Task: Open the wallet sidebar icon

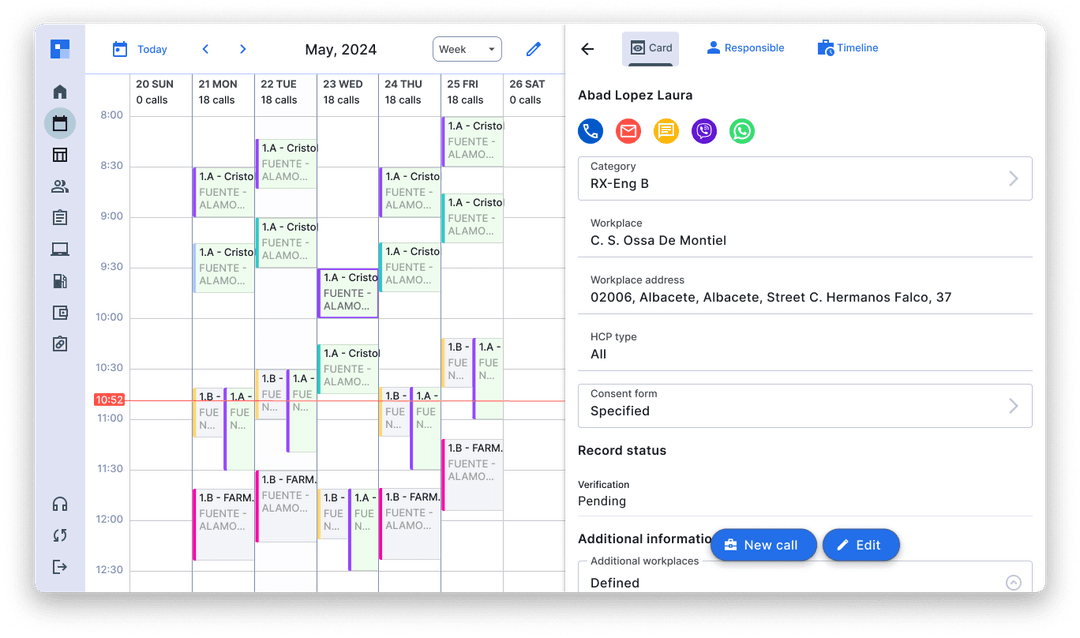Action: [x=60, y=313]
